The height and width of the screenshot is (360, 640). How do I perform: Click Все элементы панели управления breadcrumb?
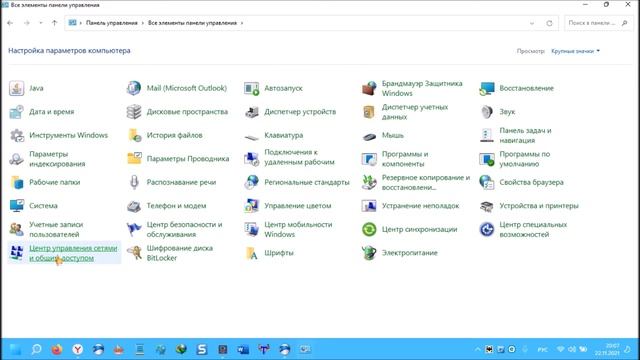point(192,23)
